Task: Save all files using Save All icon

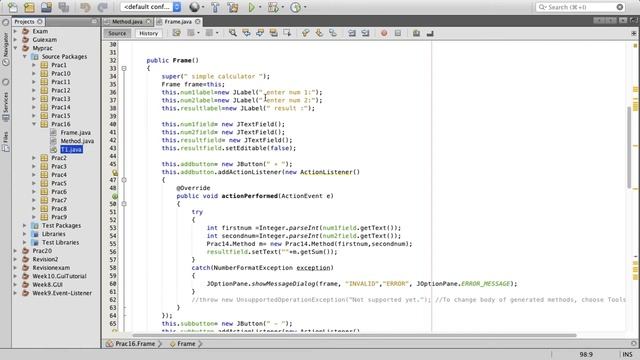Action: (x=63, y=7)
